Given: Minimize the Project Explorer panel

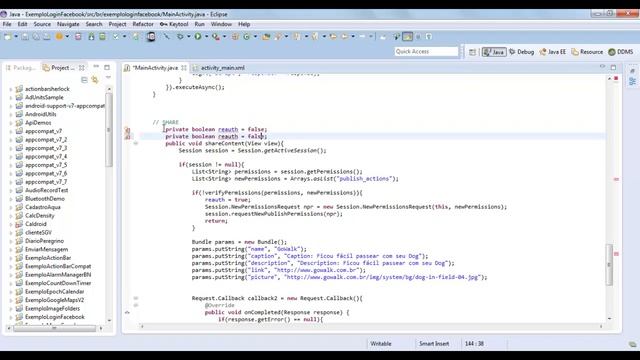Looking at the screenshot, I should click(x=96, y=67).
